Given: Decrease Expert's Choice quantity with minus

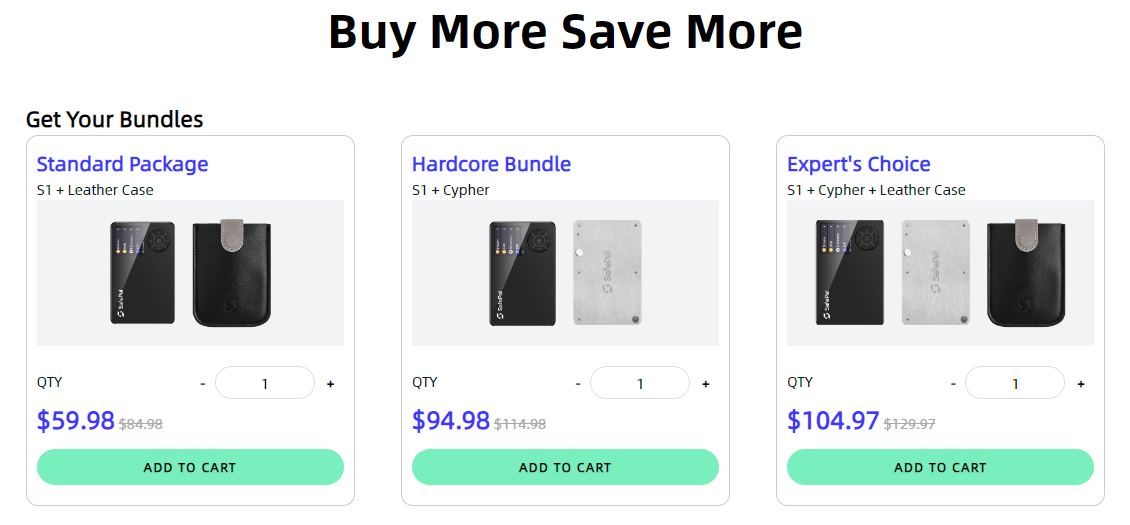Looking at the screenshot, I should 953,384.
